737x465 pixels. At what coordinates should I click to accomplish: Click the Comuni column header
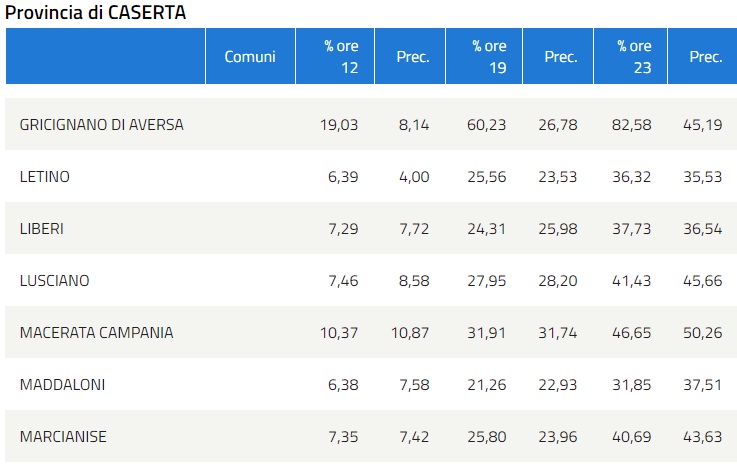[x=249, y=57]
